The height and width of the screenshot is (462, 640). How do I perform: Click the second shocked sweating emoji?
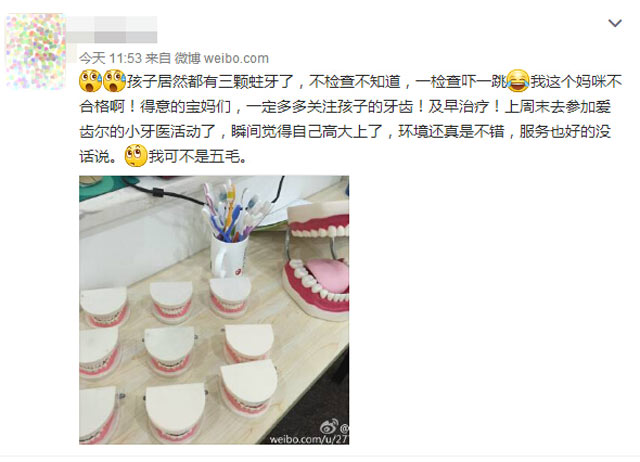(114, 81)
